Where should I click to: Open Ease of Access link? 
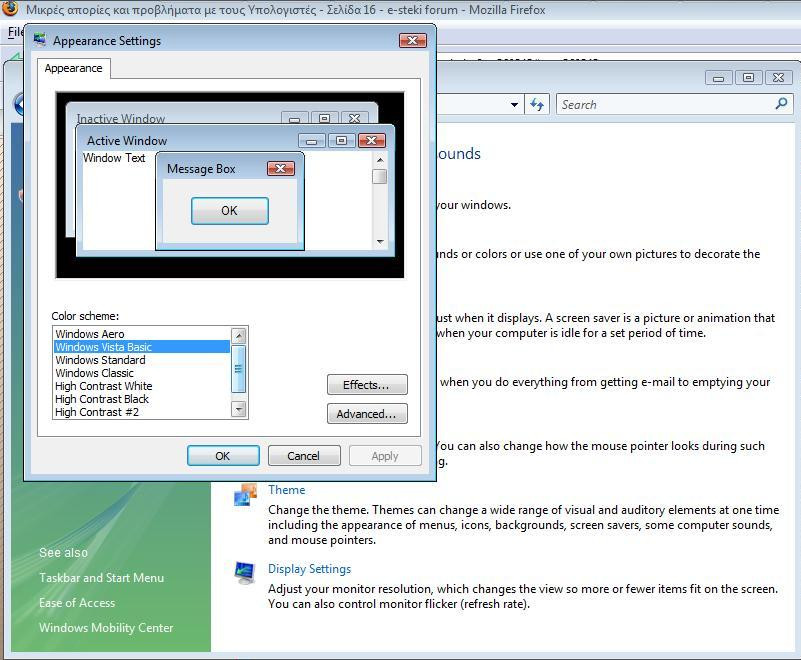click(77, 603)
